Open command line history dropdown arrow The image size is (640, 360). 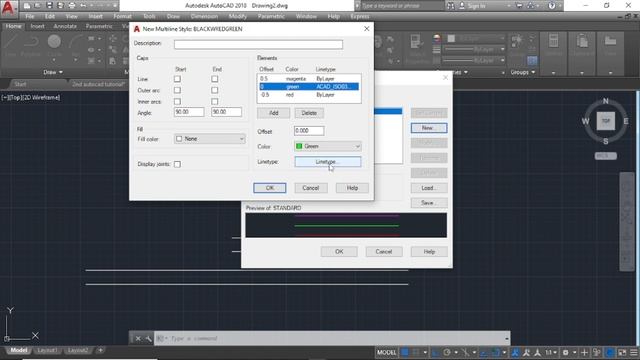click(x=507, y=338)
